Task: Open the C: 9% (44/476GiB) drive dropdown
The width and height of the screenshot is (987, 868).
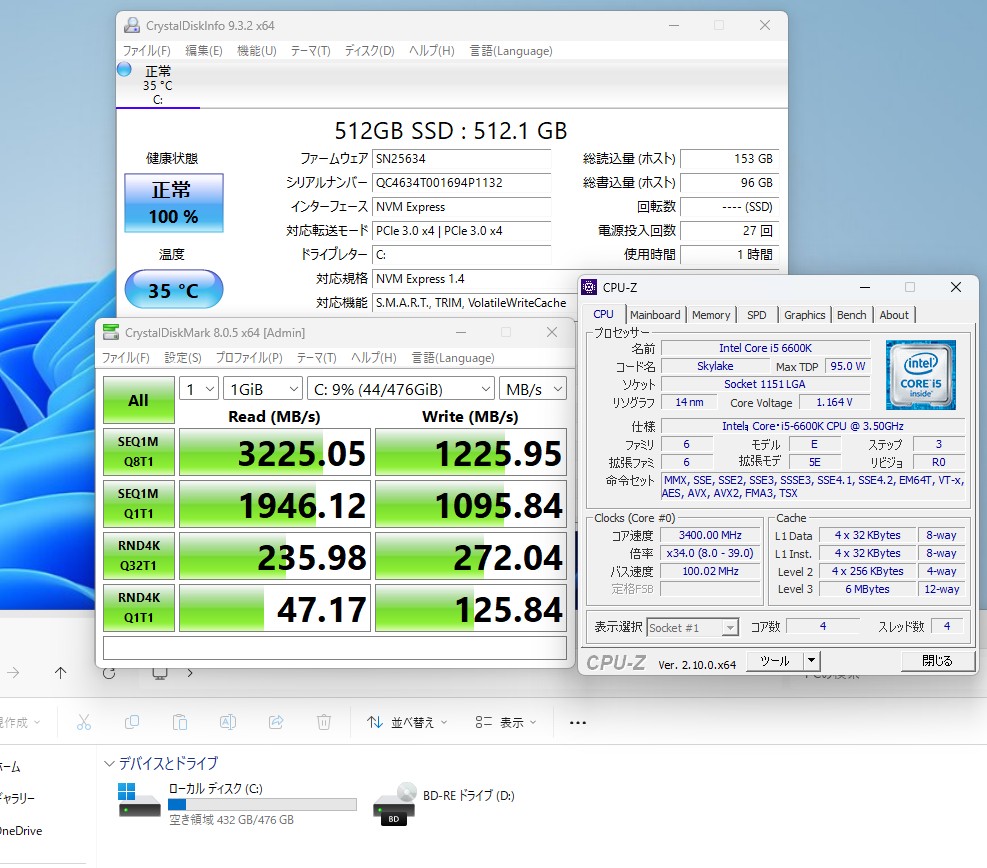Action: [401, 389]
